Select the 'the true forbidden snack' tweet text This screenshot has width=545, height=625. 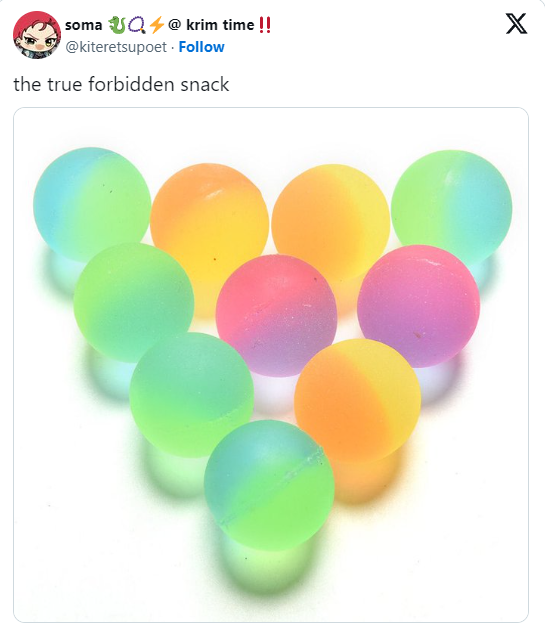[121, 85]
